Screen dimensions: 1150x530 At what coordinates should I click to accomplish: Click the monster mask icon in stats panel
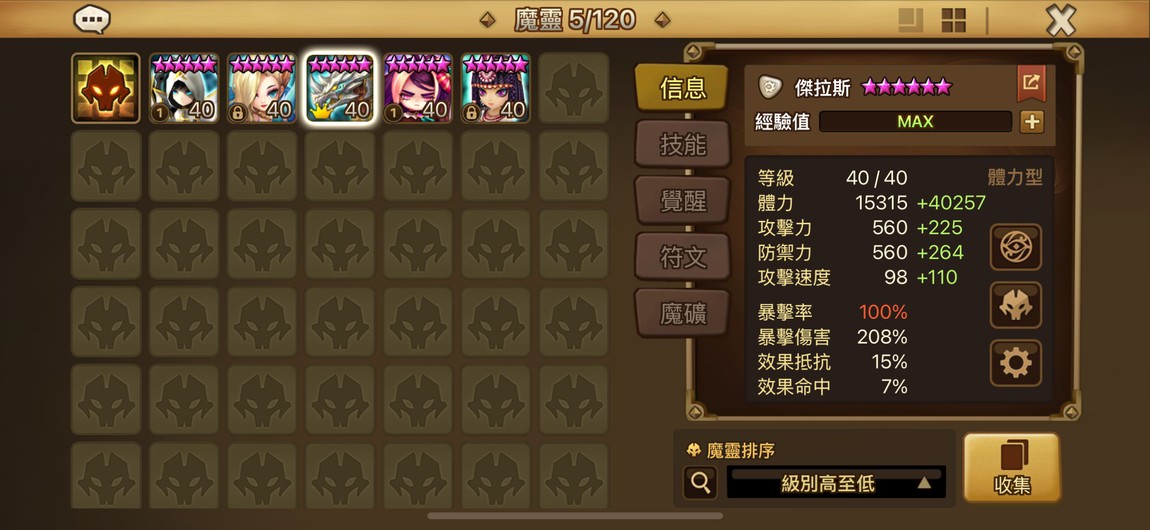[1016, 305]
